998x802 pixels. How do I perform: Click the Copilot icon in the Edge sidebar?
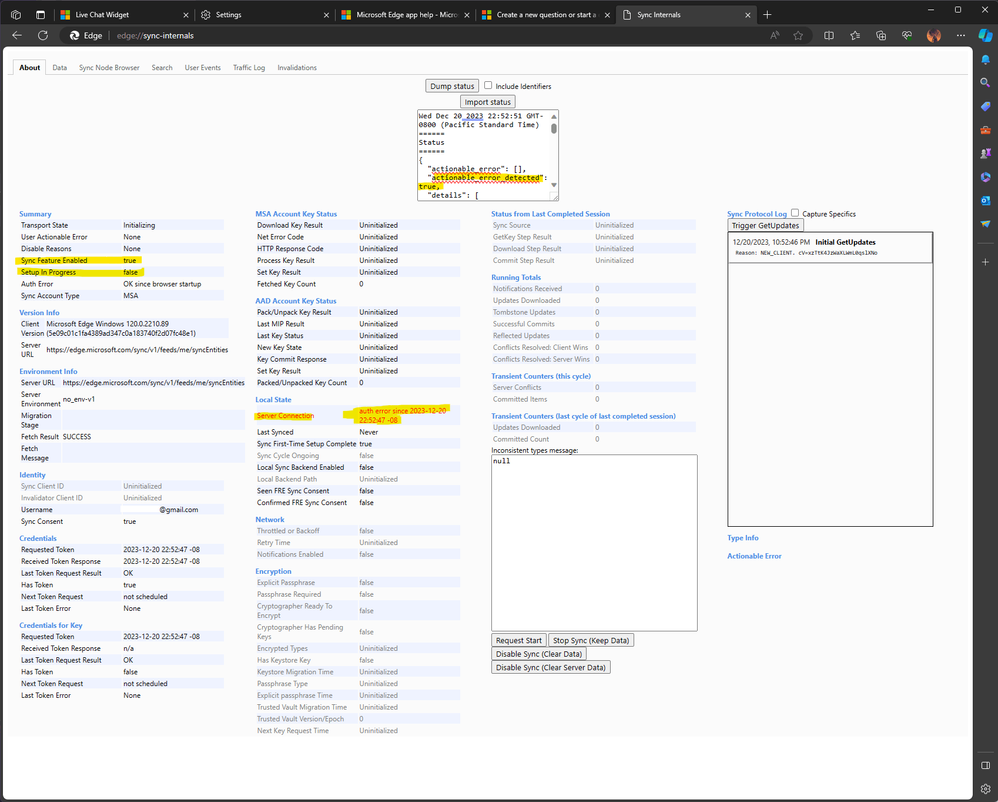coord(985,35)
